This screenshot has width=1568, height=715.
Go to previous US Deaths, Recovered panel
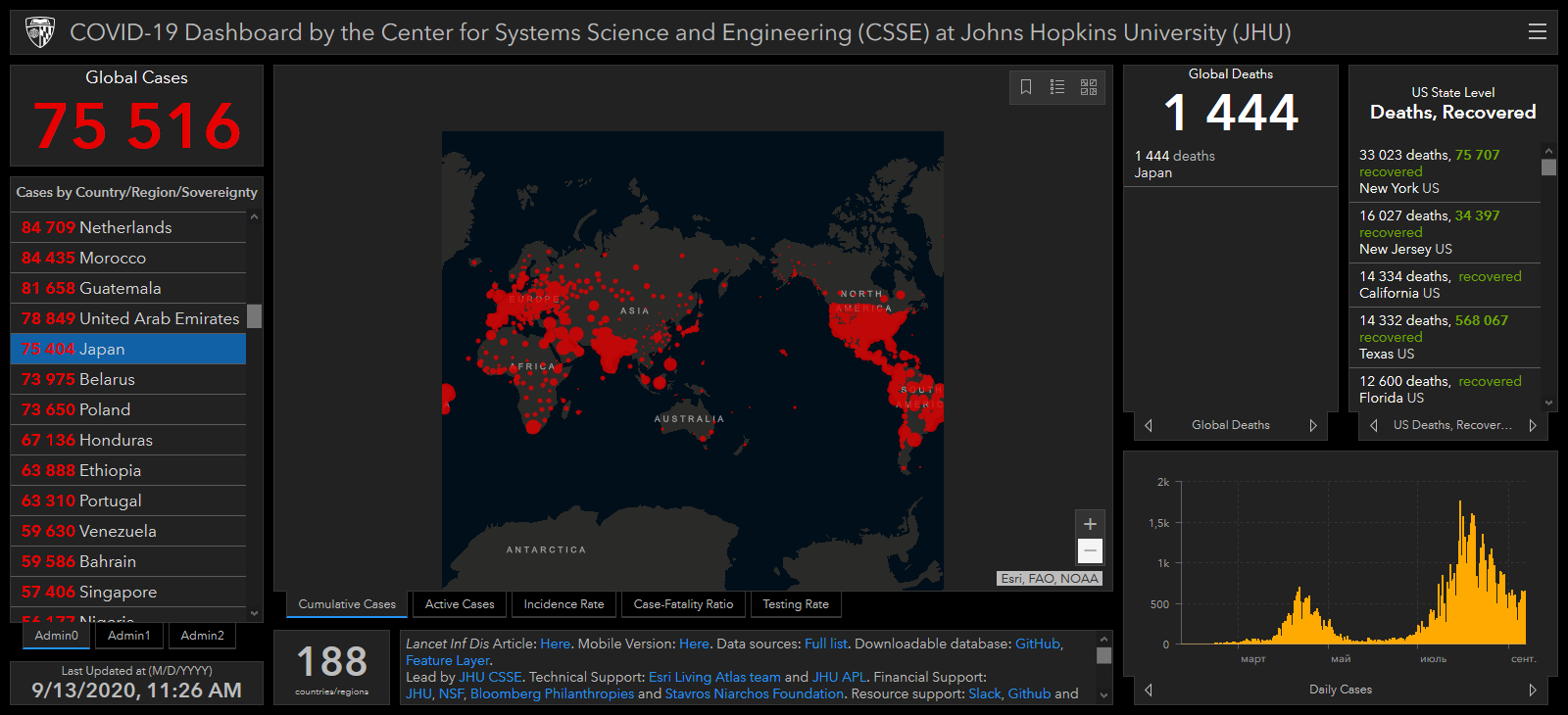point(1374,425)
